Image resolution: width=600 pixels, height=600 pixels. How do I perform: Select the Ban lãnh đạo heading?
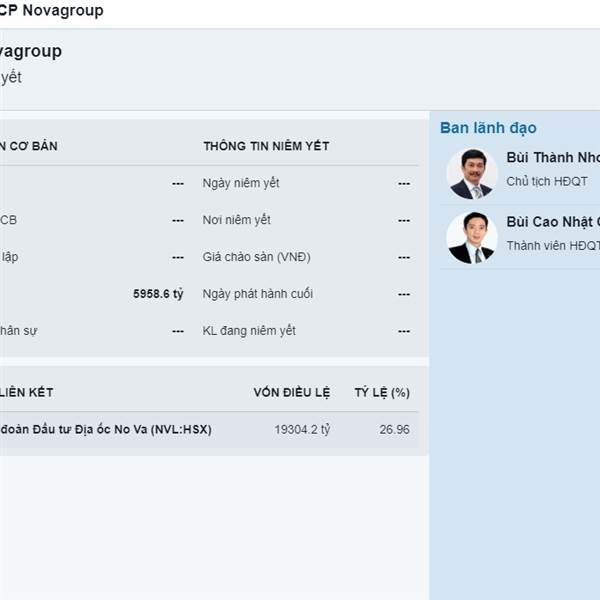pos(488,128)
